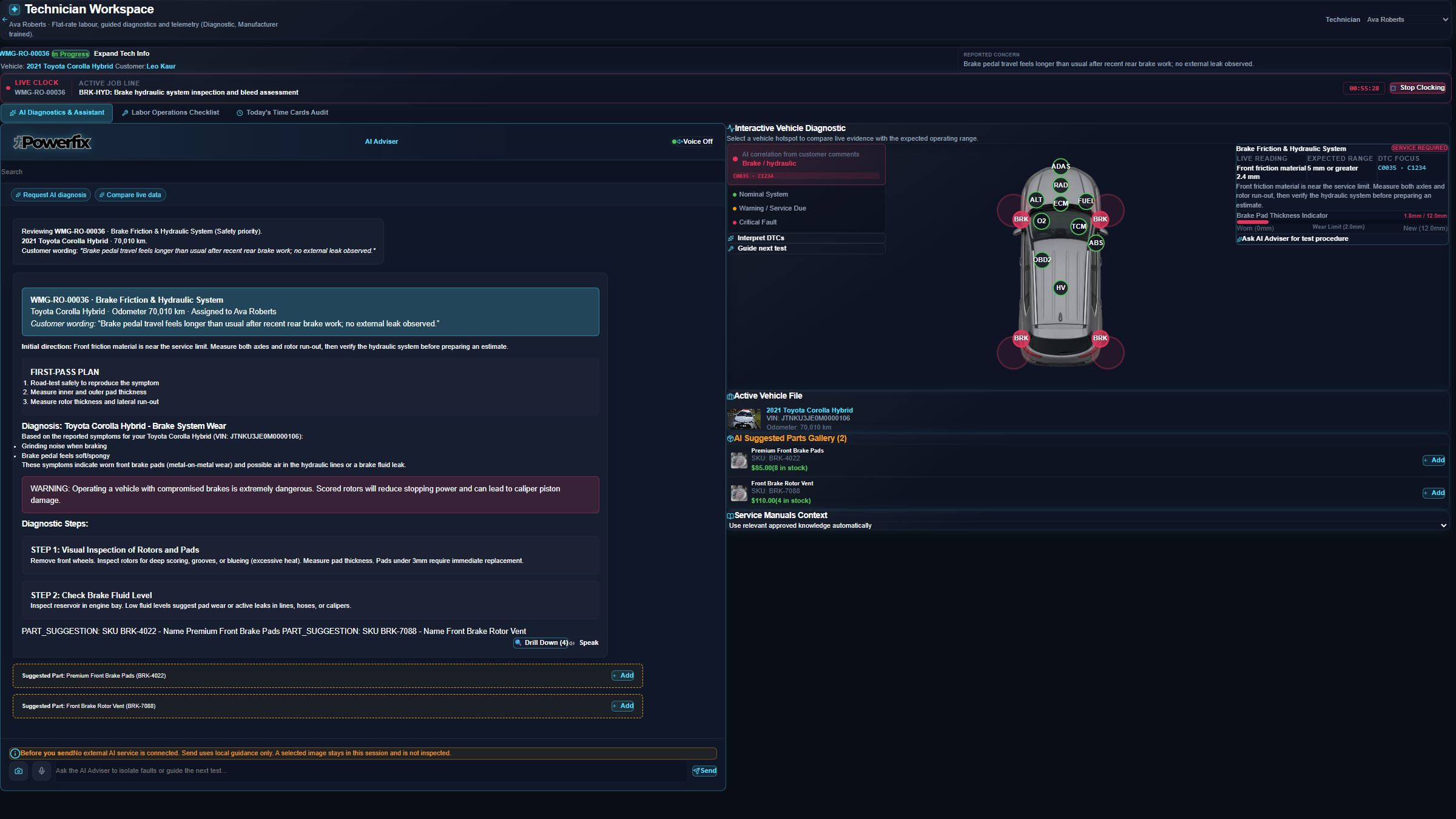Have the adviser Speak the diagnosis
The image size is (1456, 819).
coord(584,643)
